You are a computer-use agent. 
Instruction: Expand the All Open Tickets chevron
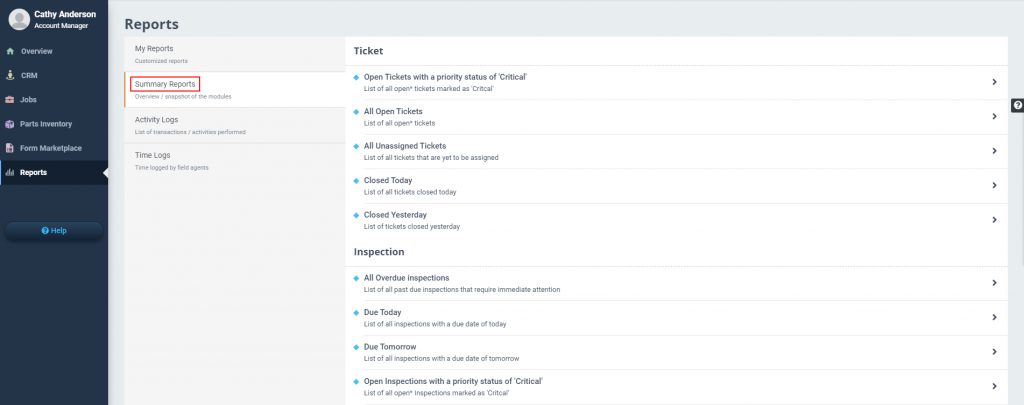994,116
